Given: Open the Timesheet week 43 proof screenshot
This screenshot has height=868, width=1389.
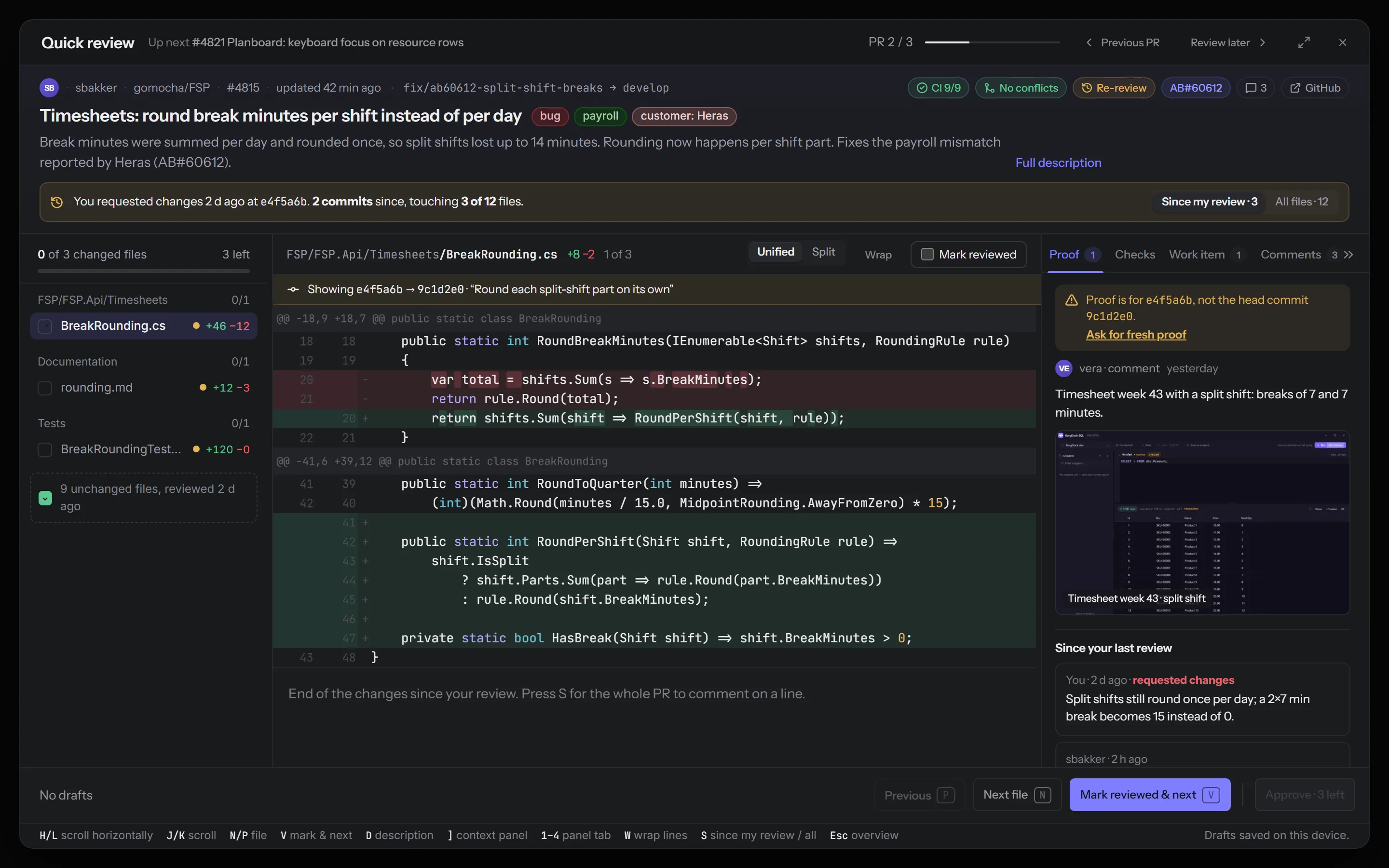Looking at the screenshot, I should click(x=1202, y=522).
